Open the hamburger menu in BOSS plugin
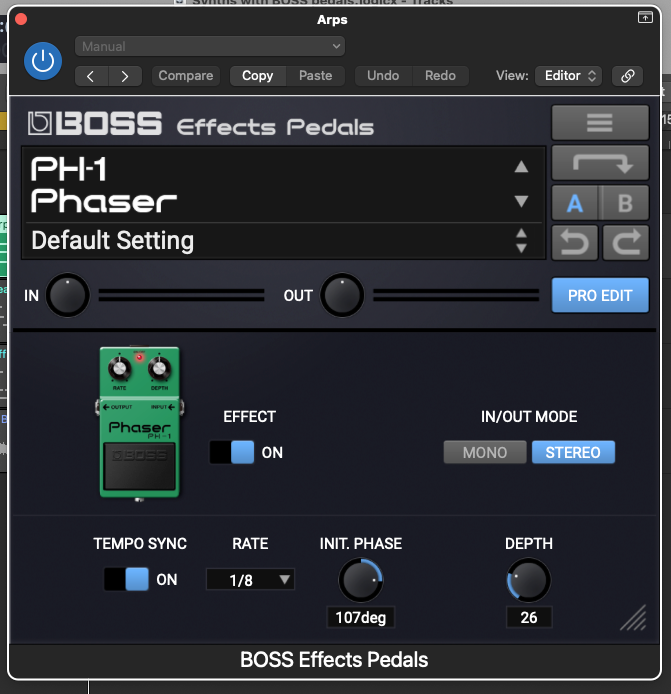 click(x=600, y=123)
